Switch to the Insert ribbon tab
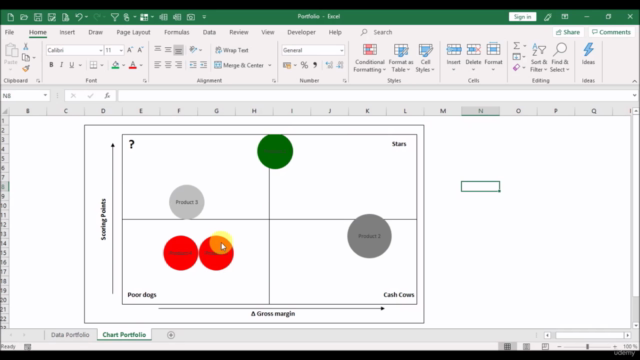 pyautogui.click(x=67, y=32)
